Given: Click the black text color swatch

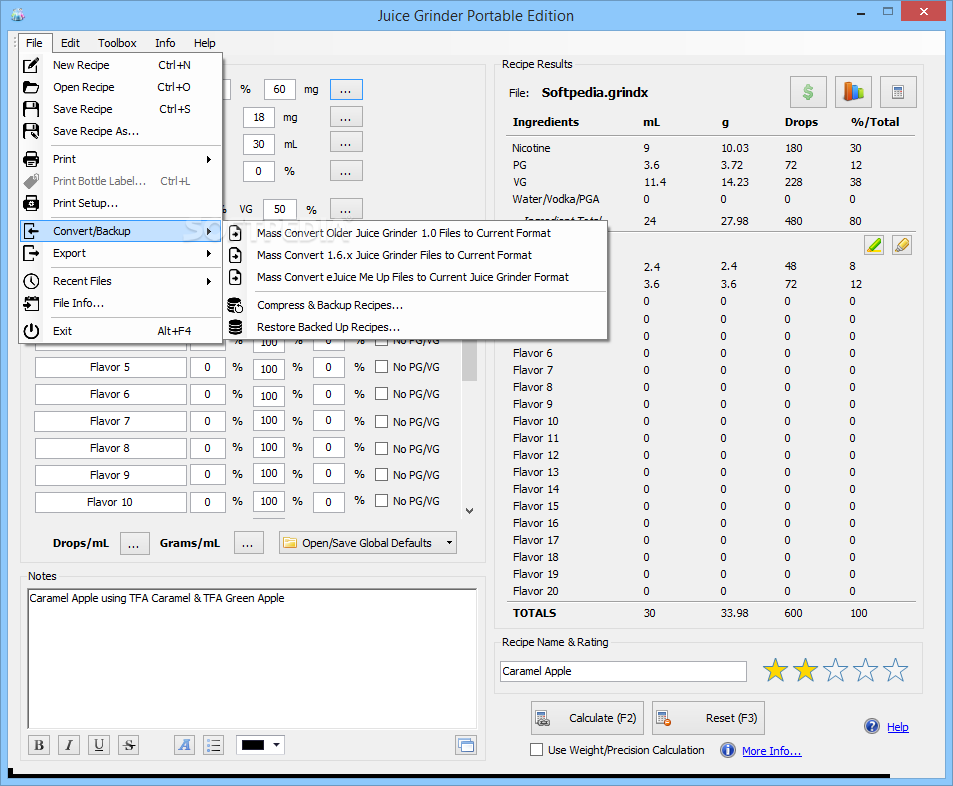Looking at the screenshot, I should [253, 745].
